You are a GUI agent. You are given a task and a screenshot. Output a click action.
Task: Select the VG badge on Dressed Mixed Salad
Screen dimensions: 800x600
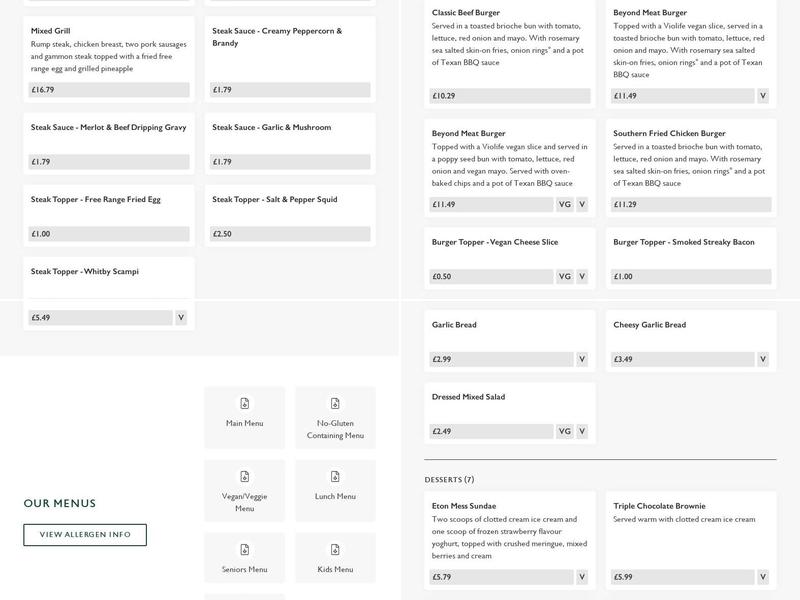point(564,432)
